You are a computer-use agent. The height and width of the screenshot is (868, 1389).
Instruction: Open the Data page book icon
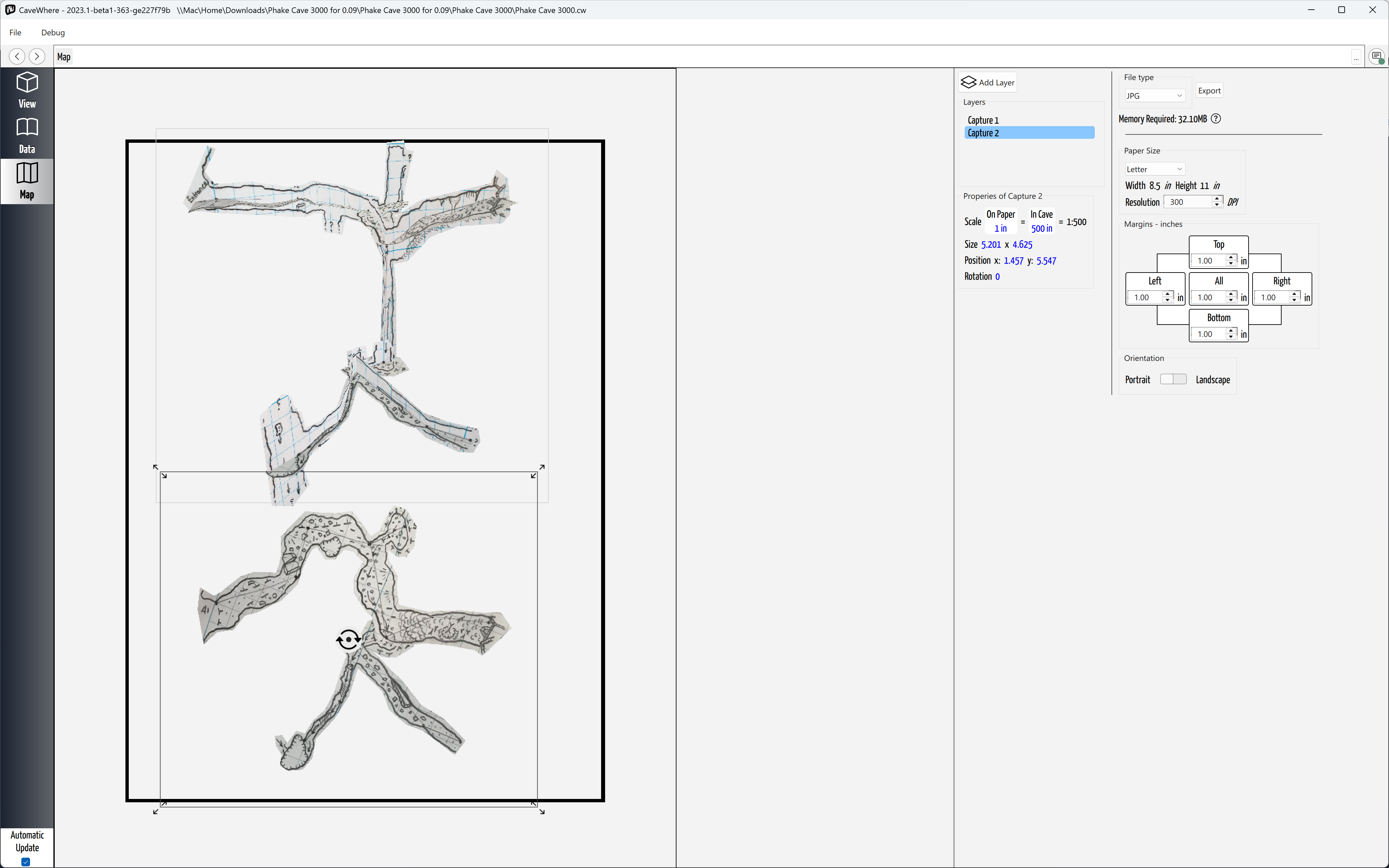(x=27, y=127)
